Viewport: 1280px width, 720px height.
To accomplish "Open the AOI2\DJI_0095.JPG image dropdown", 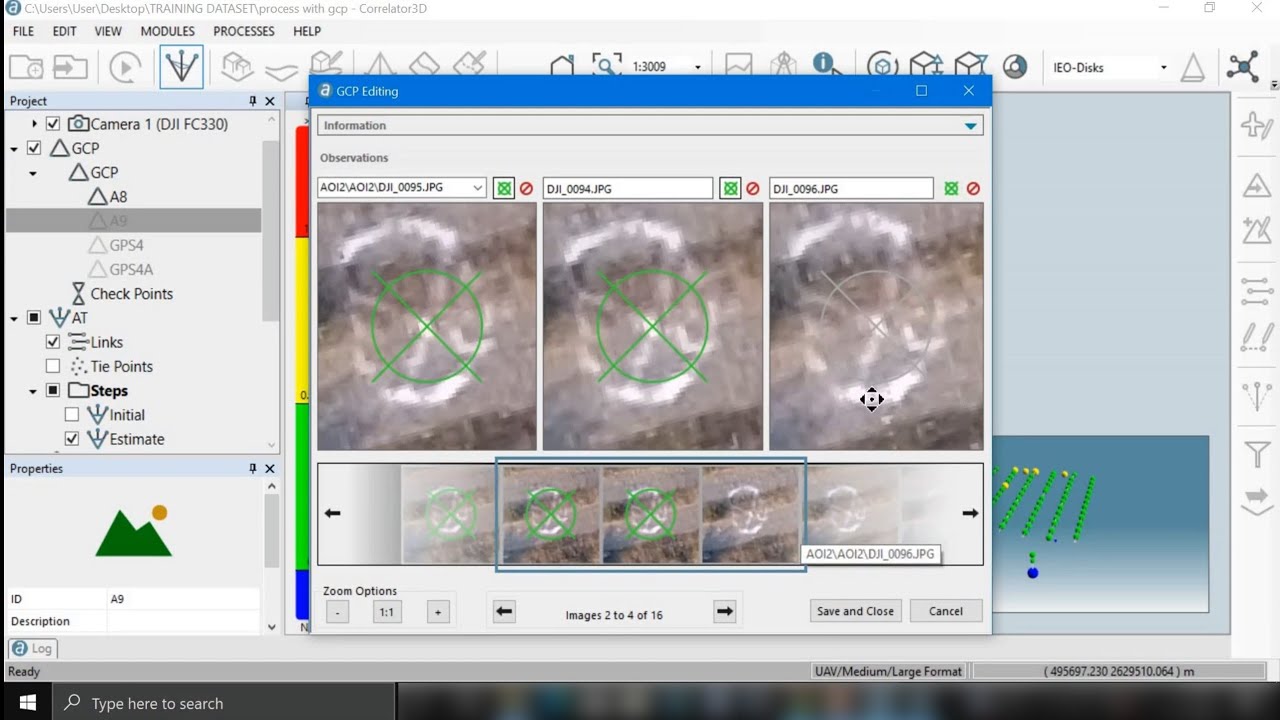I will click(x=478, y=188).
